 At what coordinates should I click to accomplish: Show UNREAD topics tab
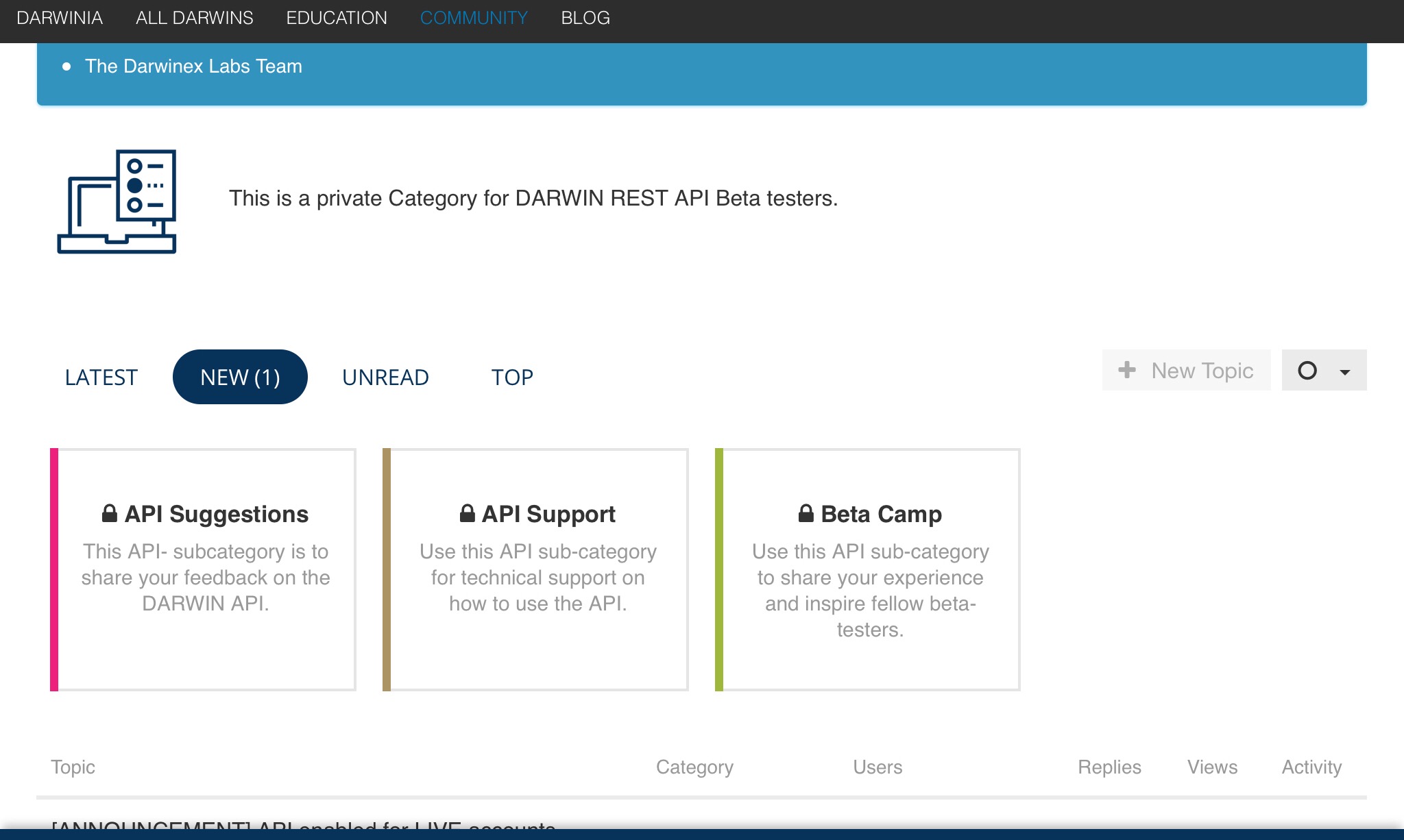click(x=385, y=377)
